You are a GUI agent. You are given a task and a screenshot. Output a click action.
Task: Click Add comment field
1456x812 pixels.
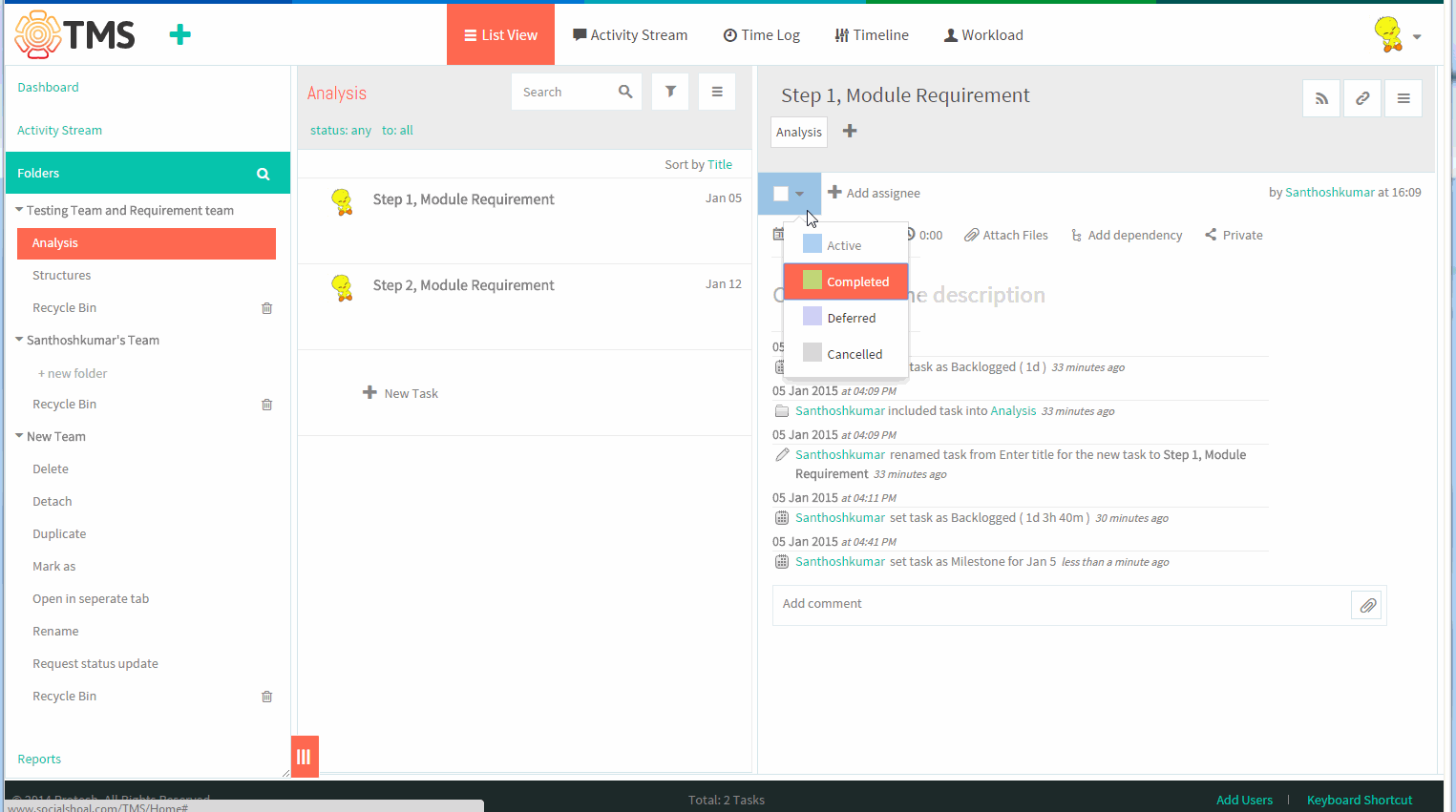pyautogui.click(x=1061, y=604)
